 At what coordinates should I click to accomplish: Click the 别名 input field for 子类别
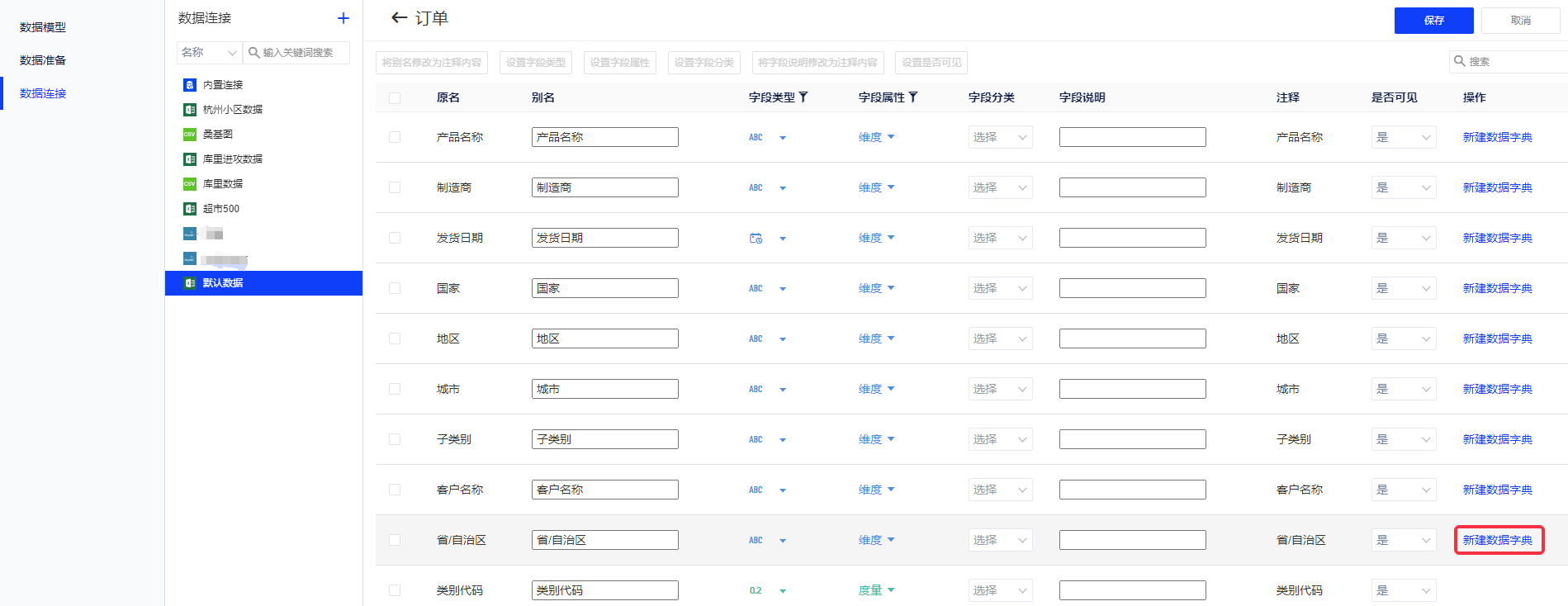tap(604, 439)
